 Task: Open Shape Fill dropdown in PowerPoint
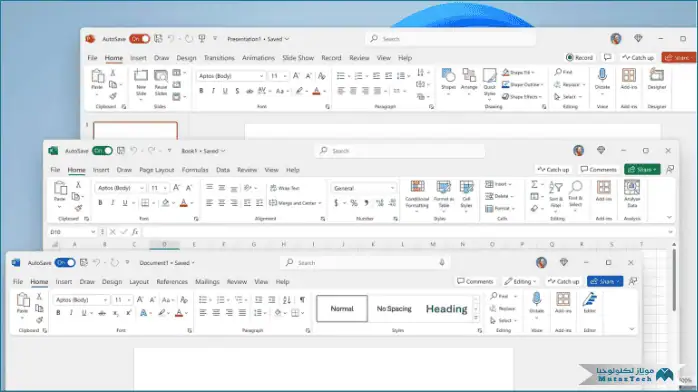[x=533, y=72]
